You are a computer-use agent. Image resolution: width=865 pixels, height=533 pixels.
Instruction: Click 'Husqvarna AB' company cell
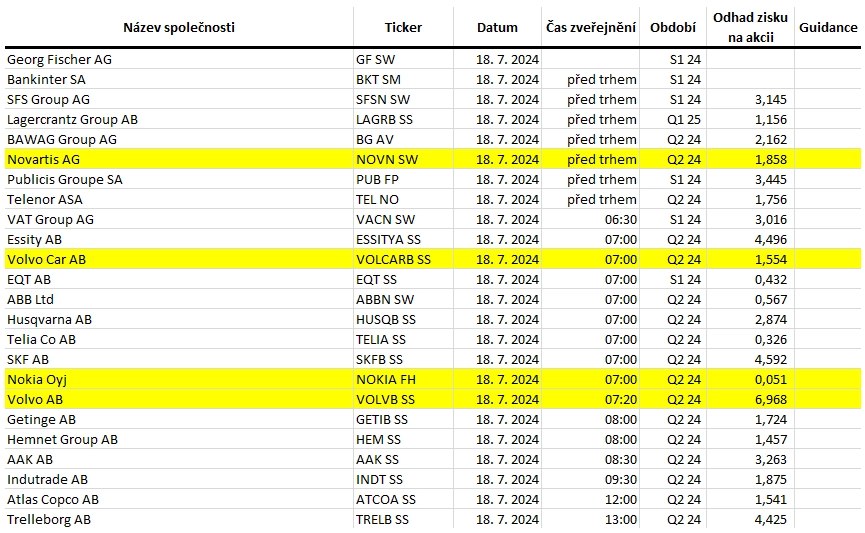pyautogui.click(x=49, y=319)
